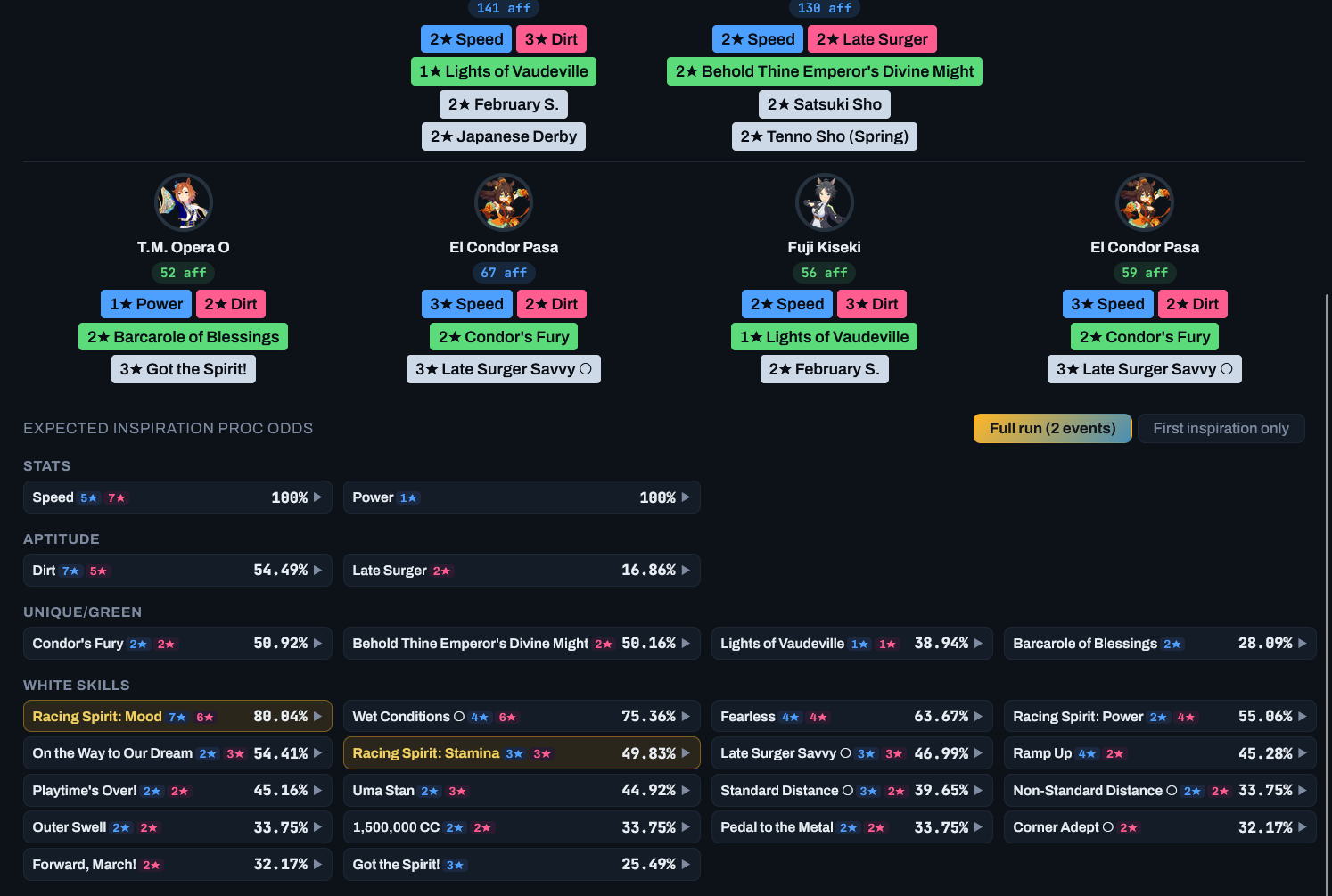Click Fuji Kiseki character portrait

click(x=824, y=202)
